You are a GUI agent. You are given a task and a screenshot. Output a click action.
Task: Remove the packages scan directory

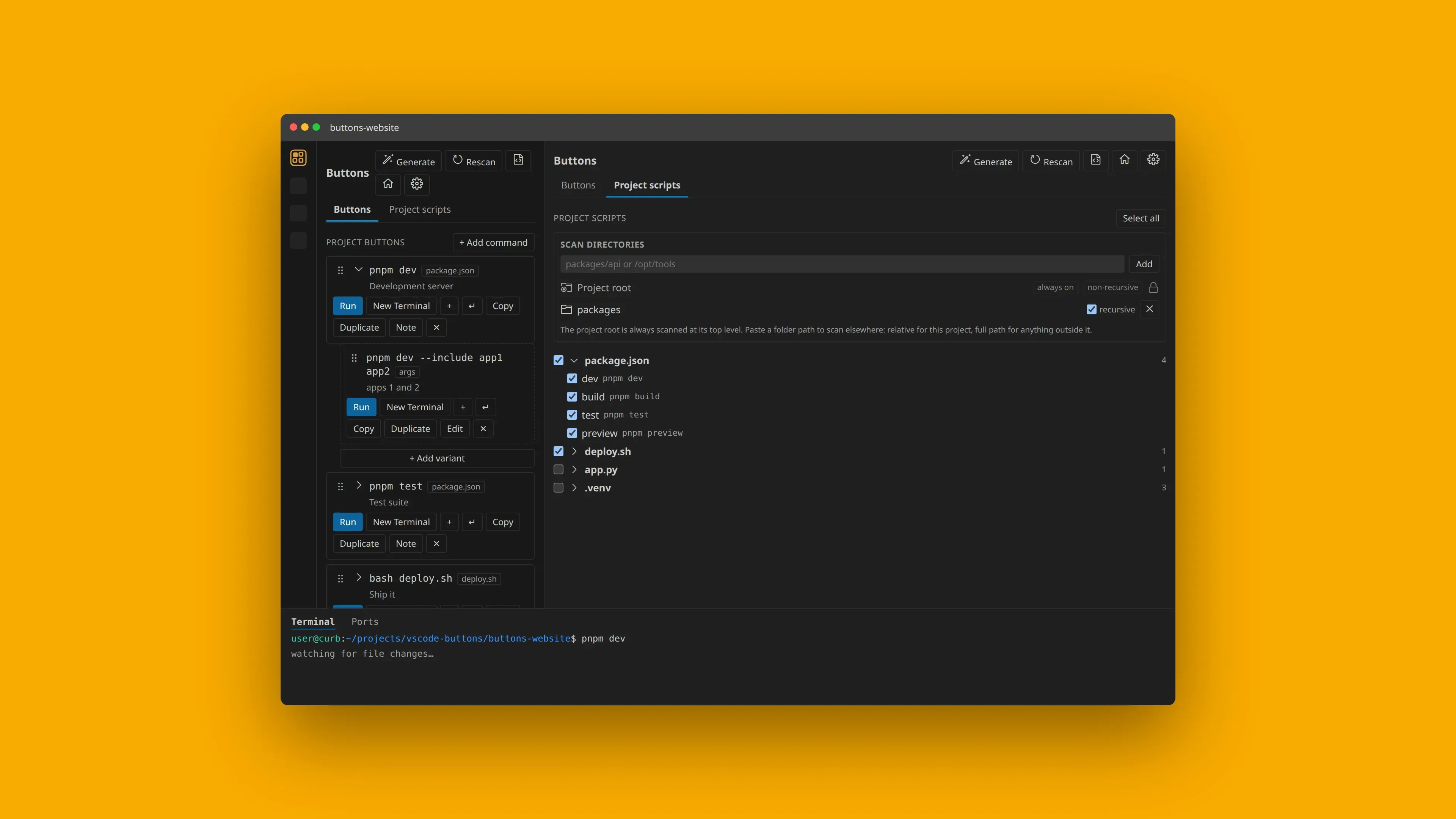[x=1149, y=309]
